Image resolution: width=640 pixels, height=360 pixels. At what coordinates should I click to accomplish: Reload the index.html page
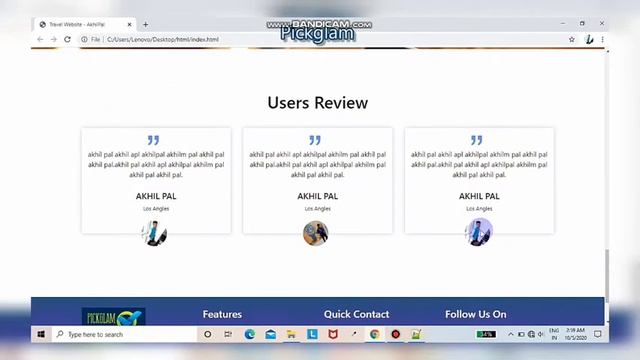tap(67, 39)
